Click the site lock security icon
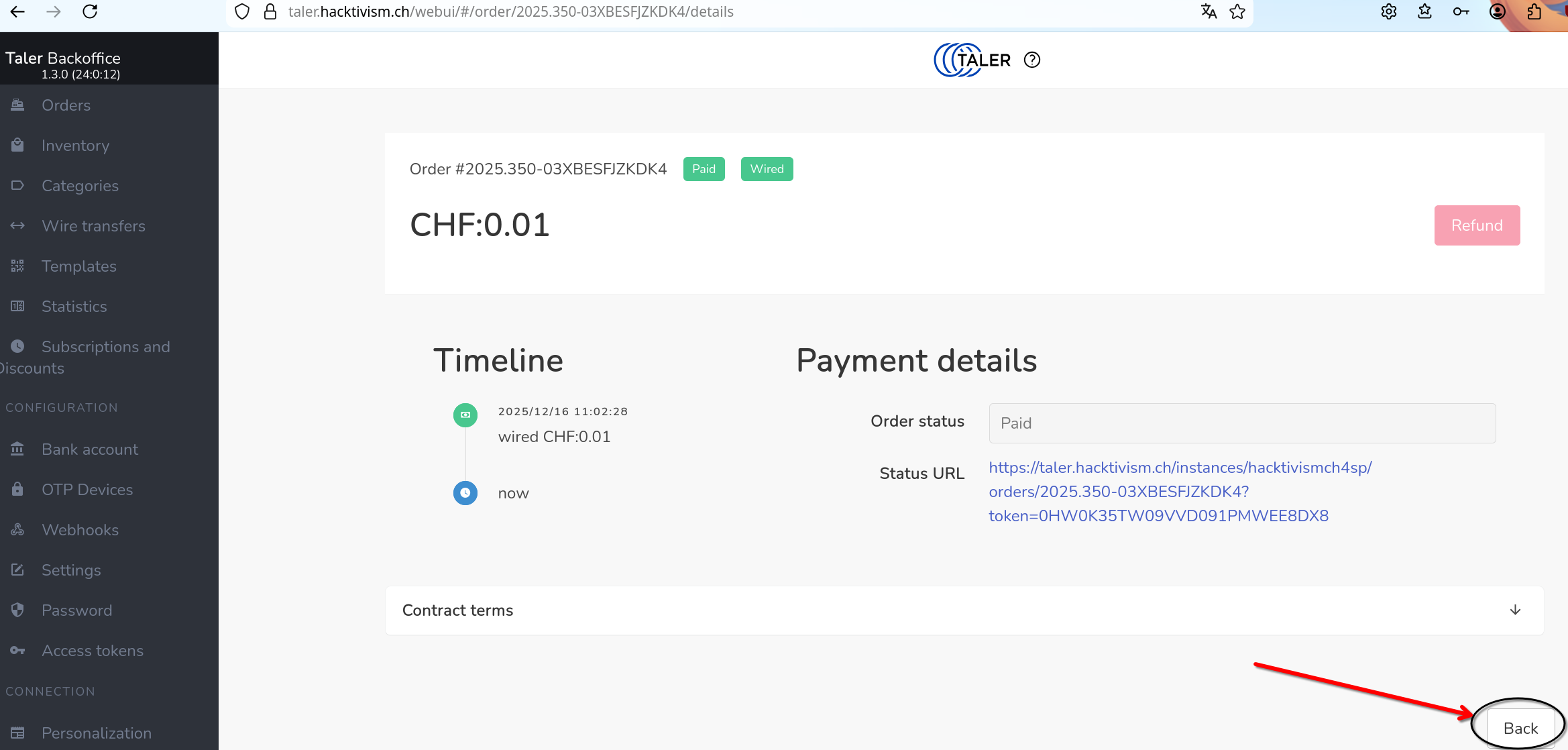The image size is (1568, 750). pos(270,11)
